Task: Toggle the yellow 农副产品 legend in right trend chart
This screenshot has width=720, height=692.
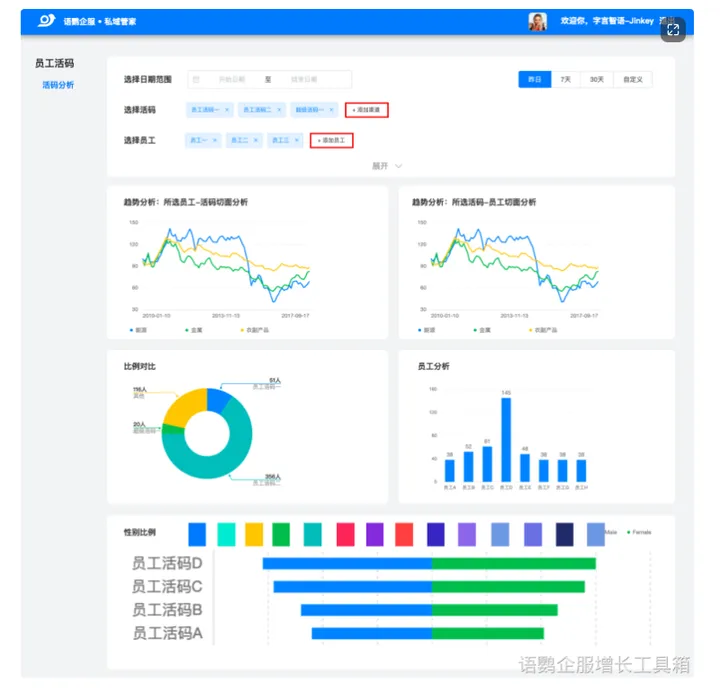Action: point(539,329)
